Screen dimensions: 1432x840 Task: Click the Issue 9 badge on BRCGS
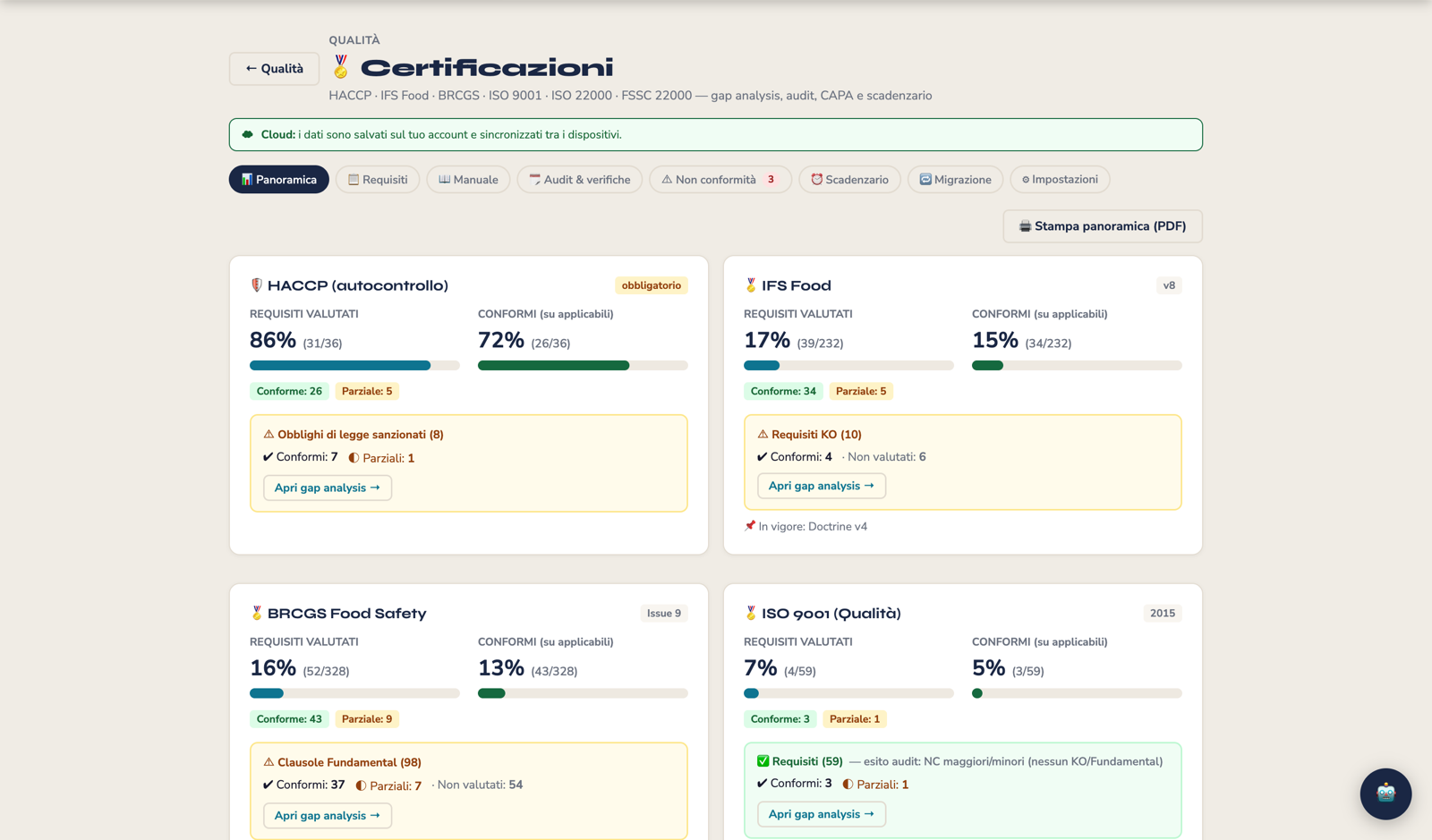664,613
